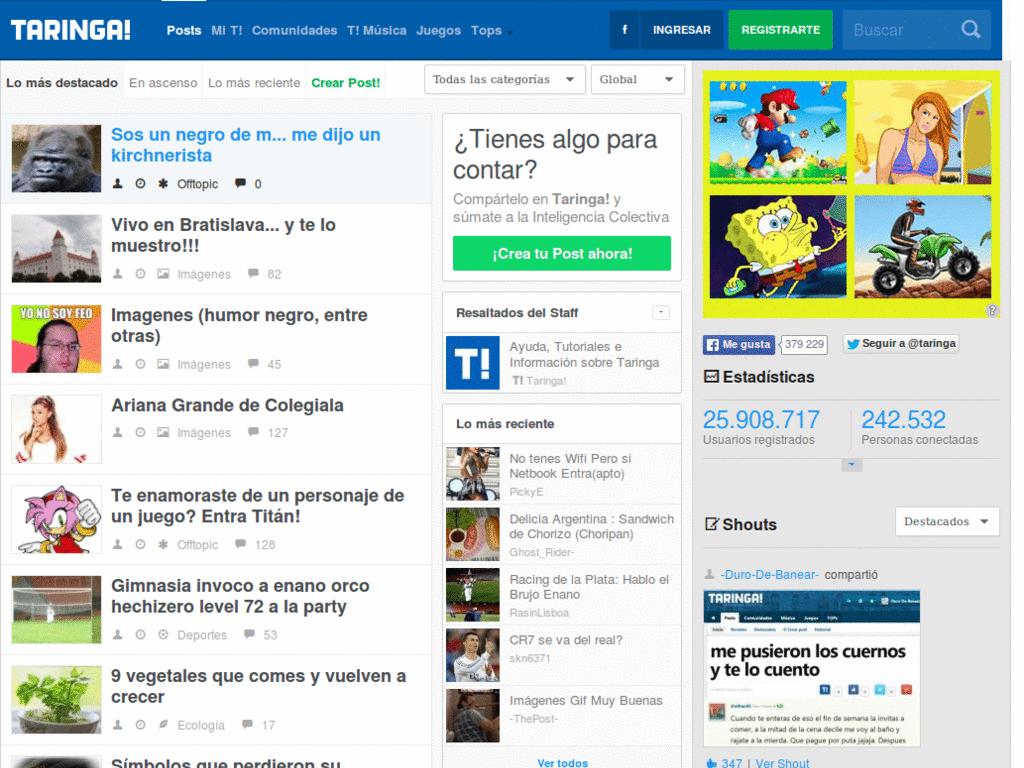Click the 379 229 like count
The height and width of the screenshot is (768, 1024).
tap(804, 344)
